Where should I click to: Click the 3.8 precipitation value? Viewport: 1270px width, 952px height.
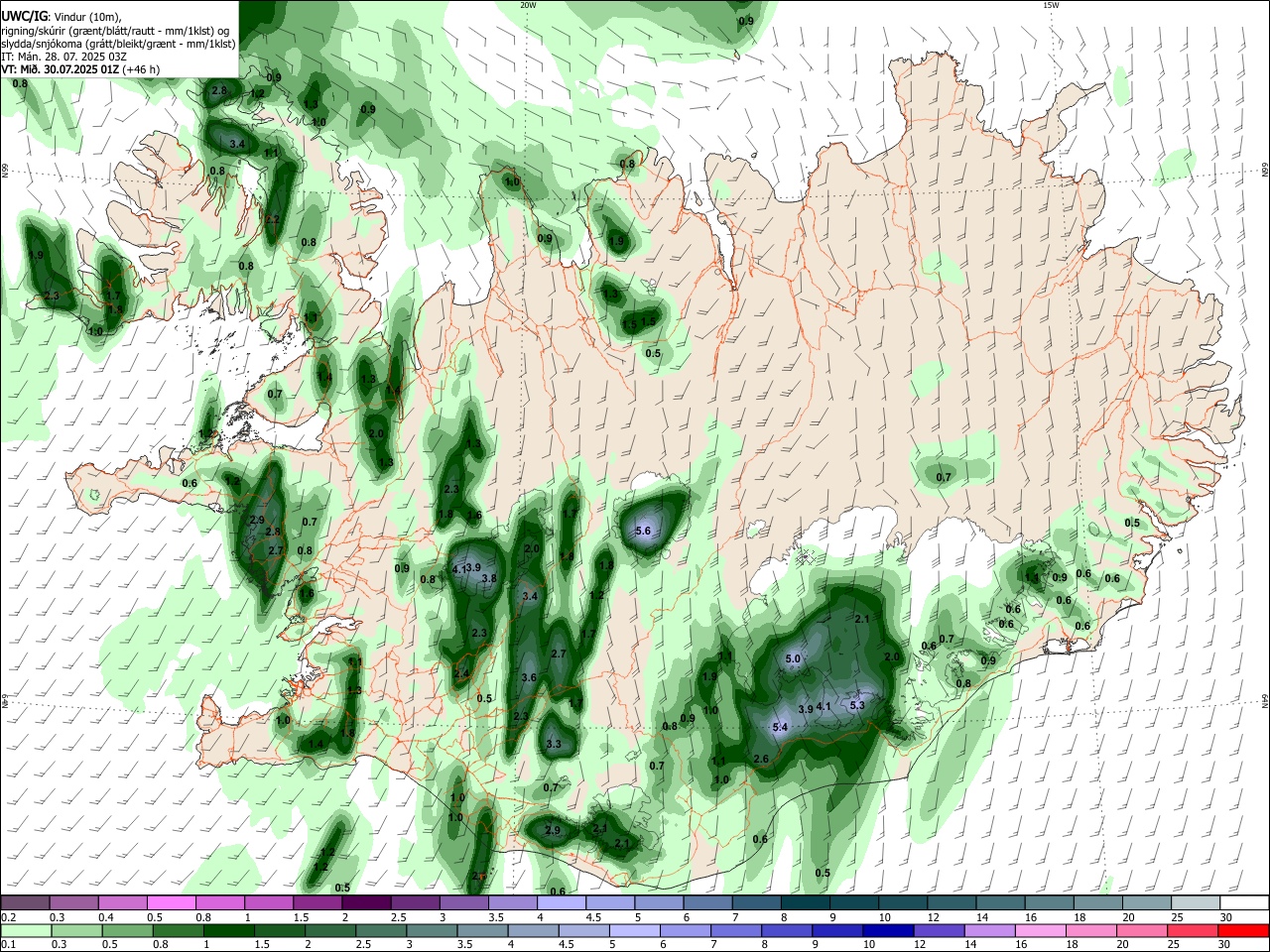tap(489, 578)
